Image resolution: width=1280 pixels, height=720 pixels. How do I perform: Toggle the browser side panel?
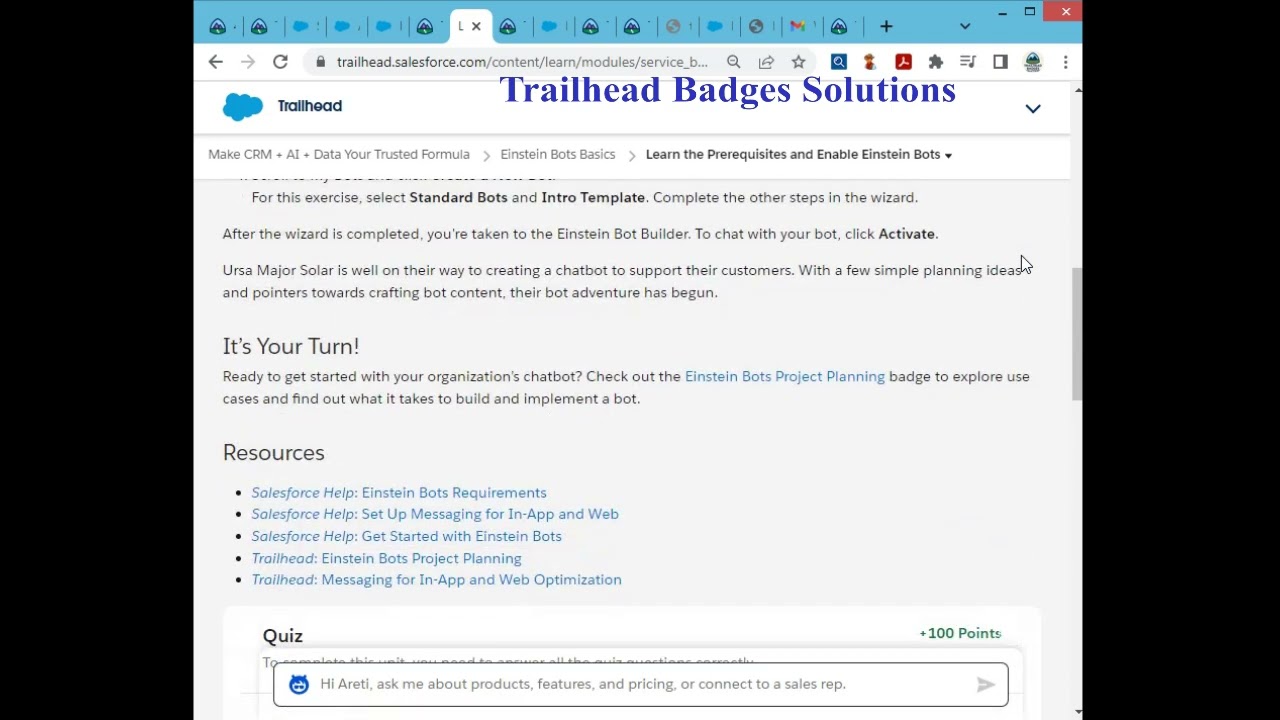pyautogui.click(x=1000, y=62)
